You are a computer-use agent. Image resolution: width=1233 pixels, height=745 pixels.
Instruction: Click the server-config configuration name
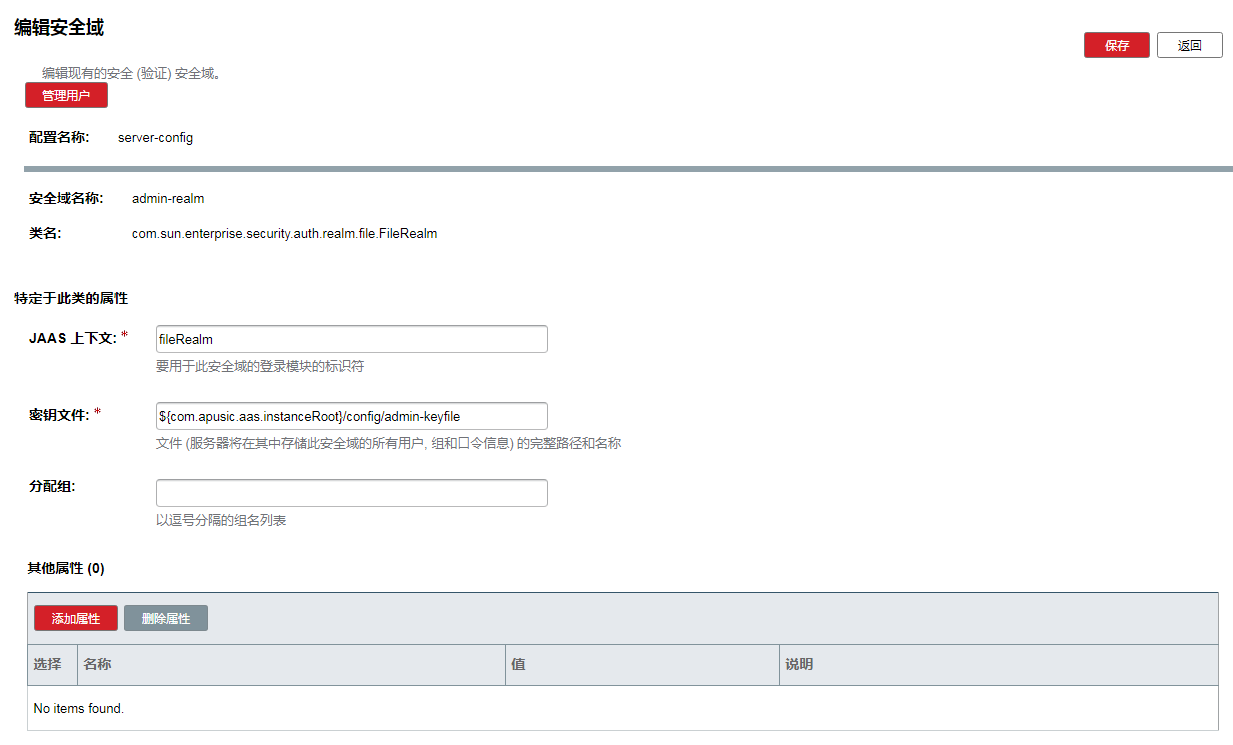point(155,138)
